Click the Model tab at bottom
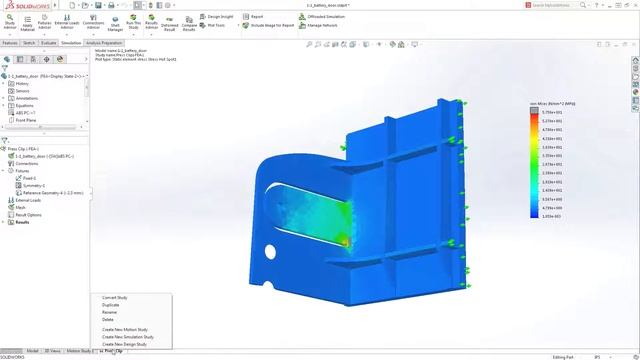Screen dimensions: 640x360 pyautogui.click(x=32, y=351)
